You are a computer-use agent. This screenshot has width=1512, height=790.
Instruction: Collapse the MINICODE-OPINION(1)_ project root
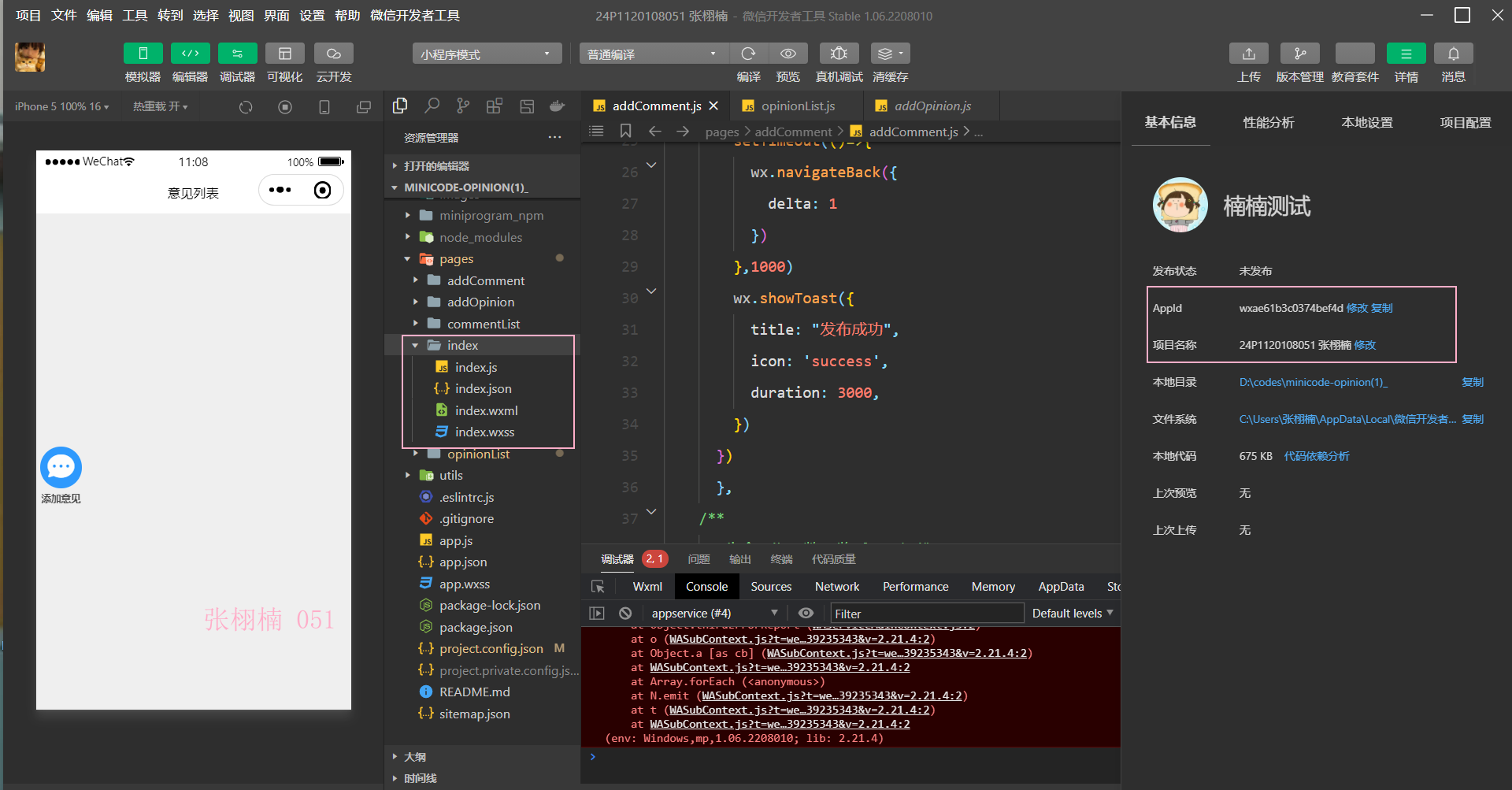point(482,187)
